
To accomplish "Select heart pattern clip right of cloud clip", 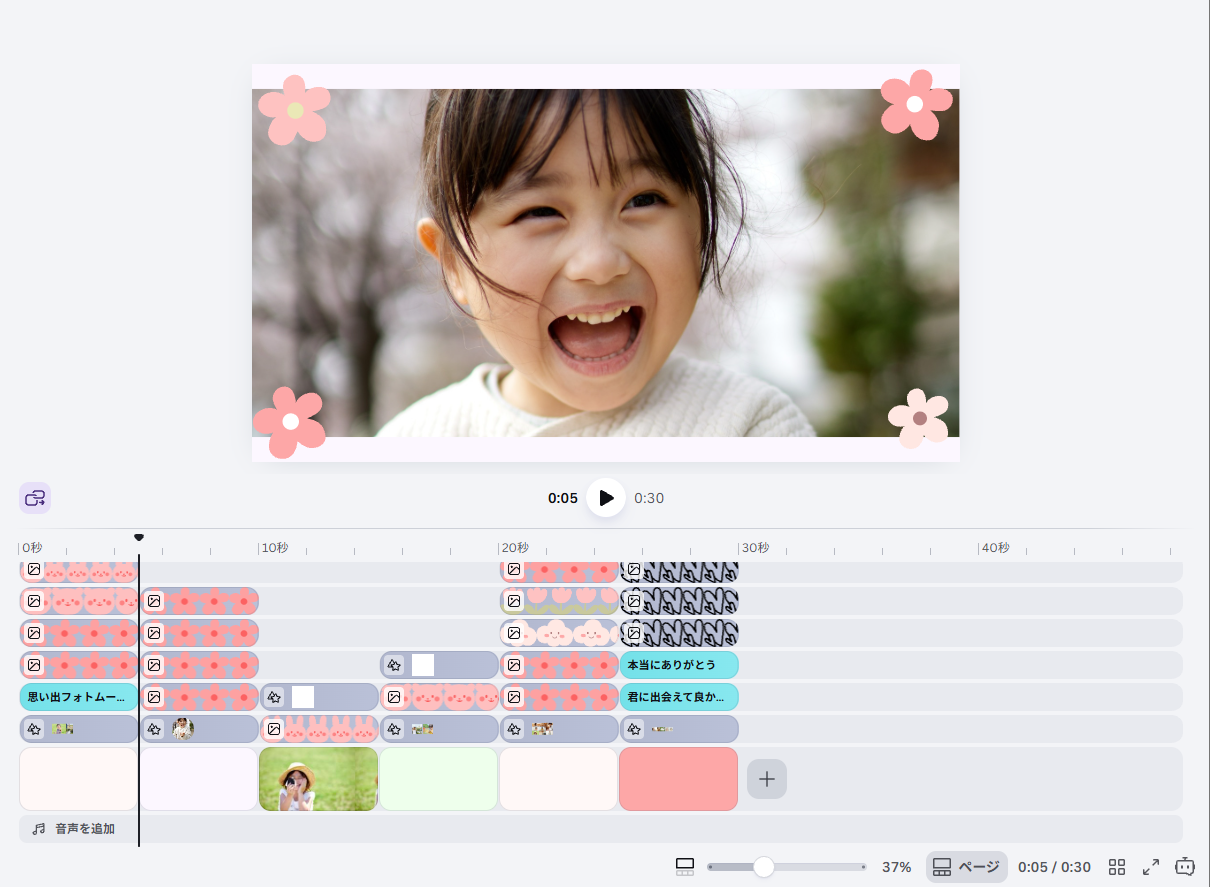I will point(679,633).
